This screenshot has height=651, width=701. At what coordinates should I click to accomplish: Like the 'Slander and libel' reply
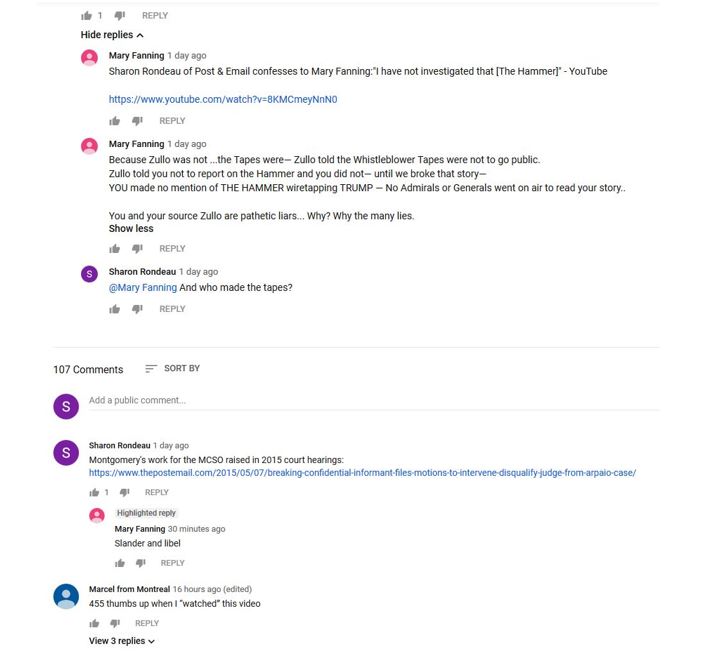[x=121, y=563]
